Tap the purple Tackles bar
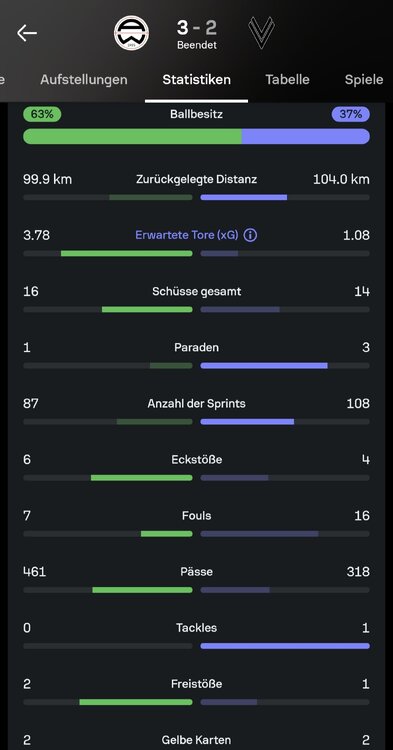This screenshot has height=750, width=393. tap(285, 646)
